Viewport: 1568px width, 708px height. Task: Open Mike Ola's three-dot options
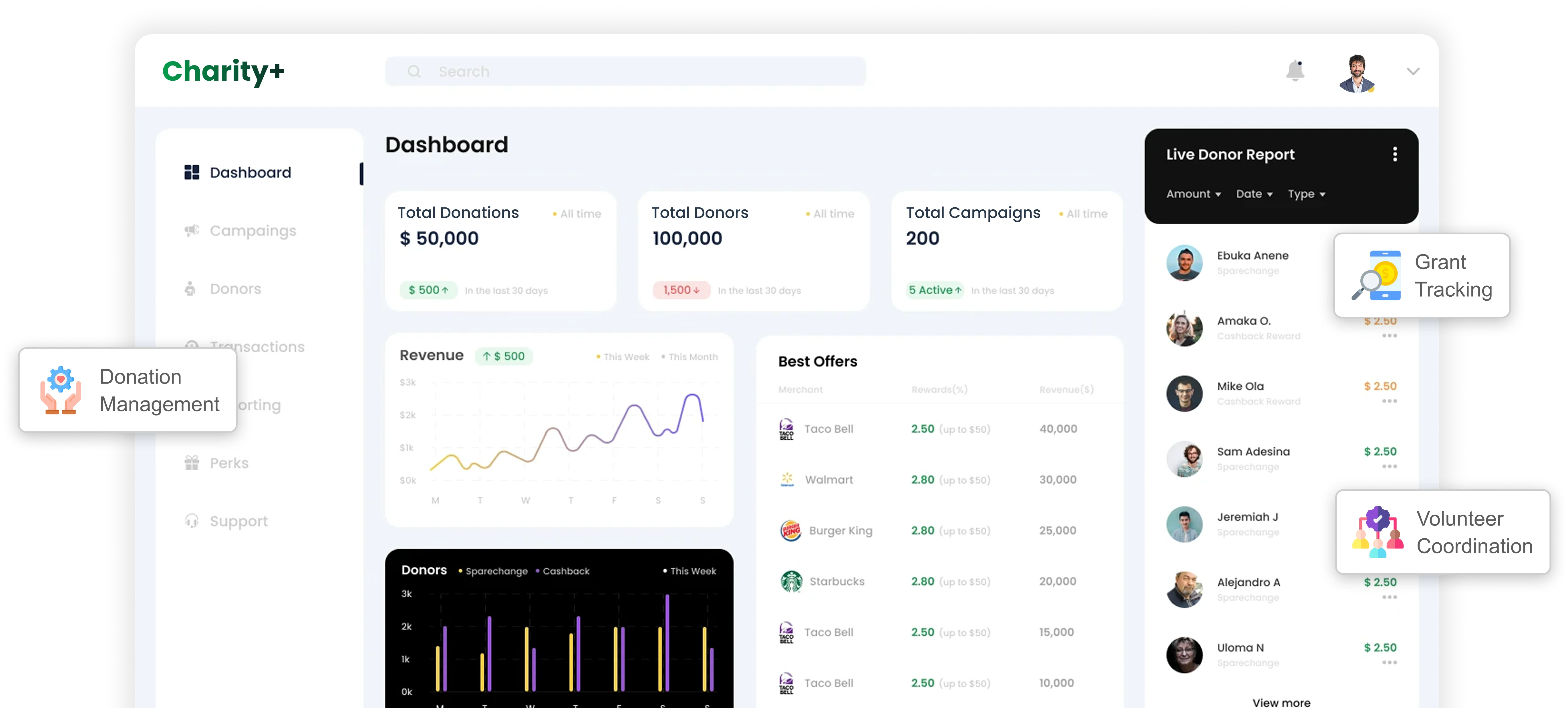coord(1389,401)
